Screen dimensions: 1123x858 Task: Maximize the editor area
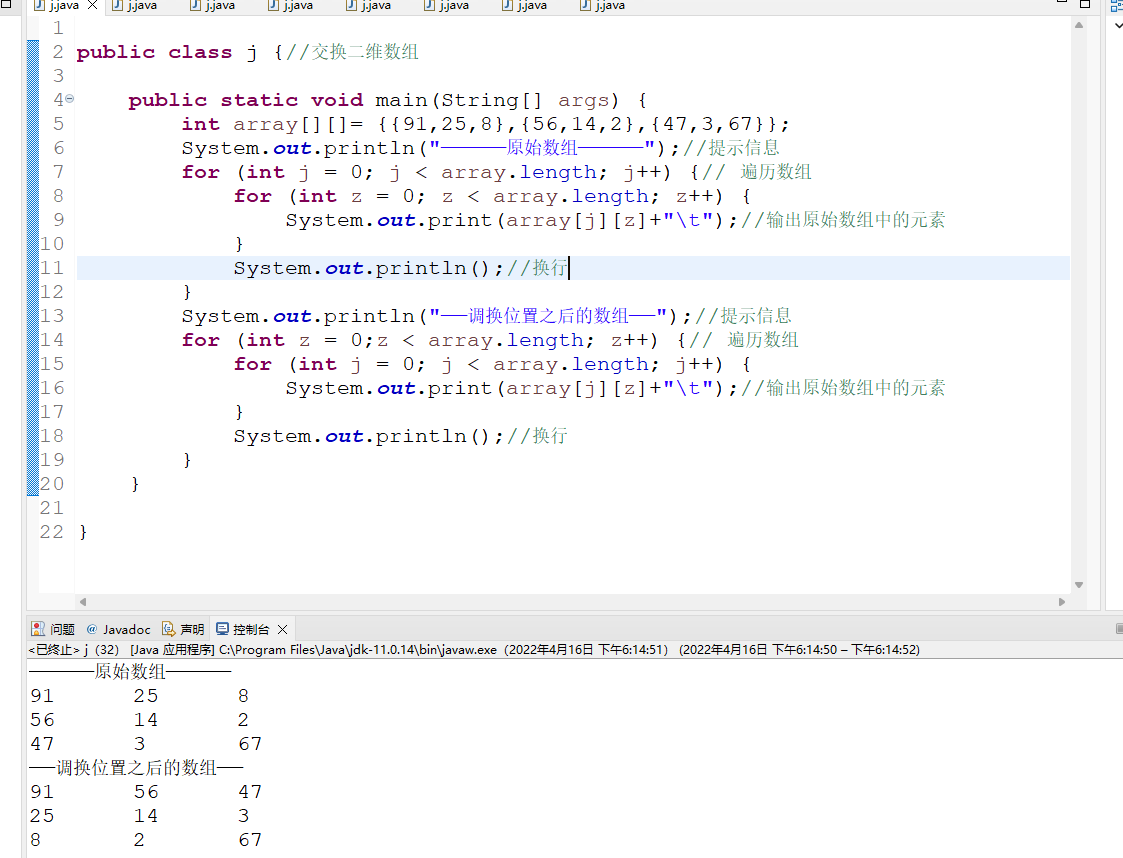point(1085,4)
